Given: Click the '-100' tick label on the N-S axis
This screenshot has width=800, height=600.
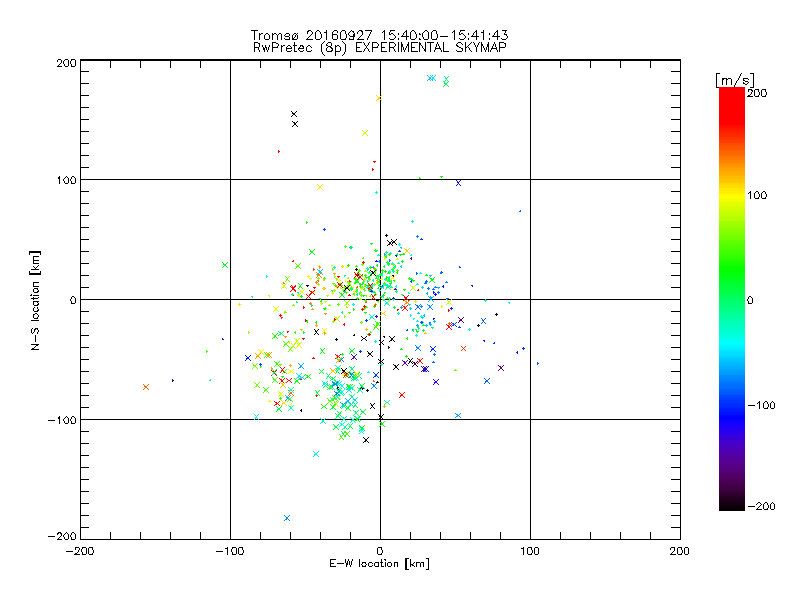Looking at the screenshot, I should tap(62, 420).
